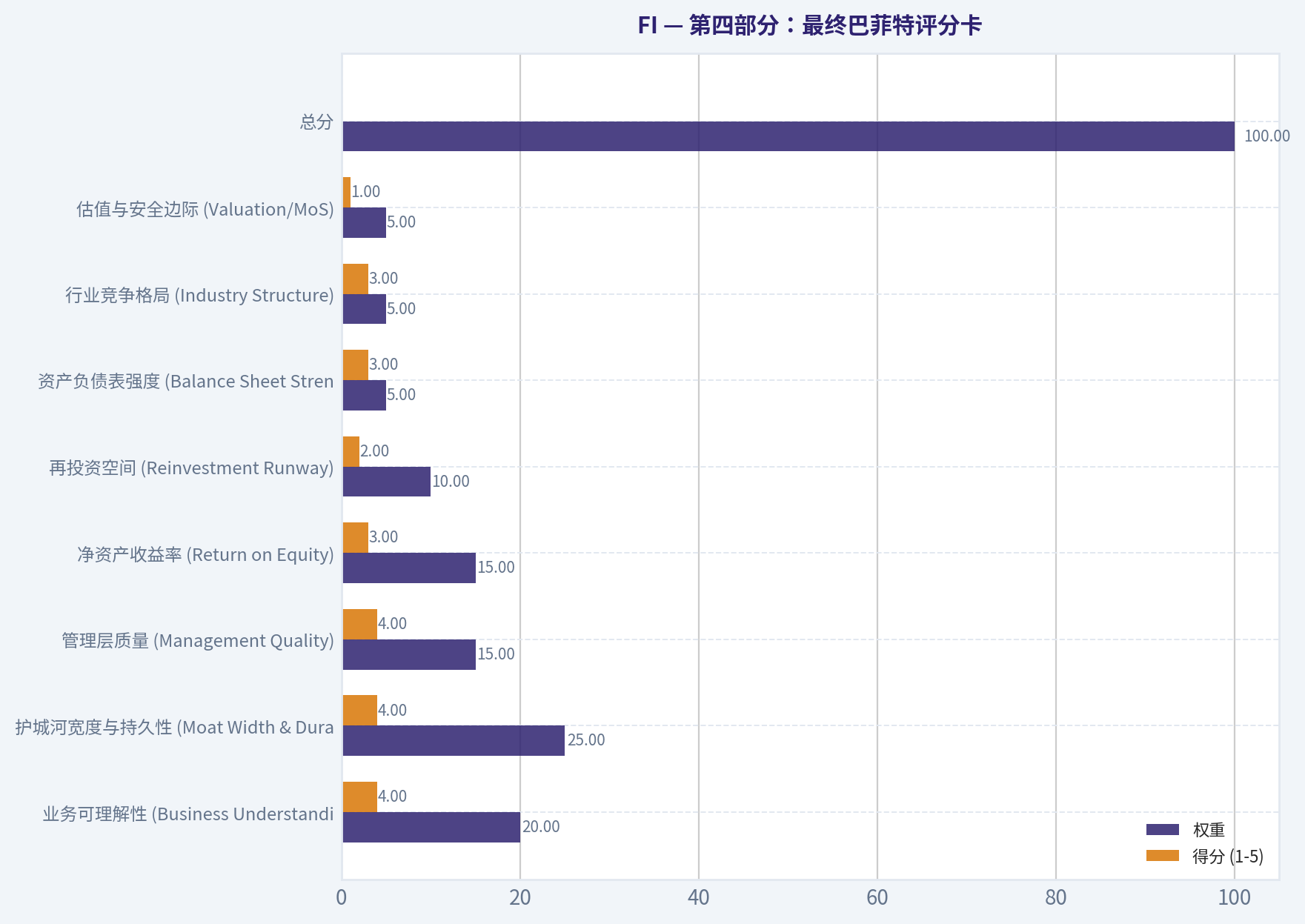Image resolution: width=1305 pixels, height=924 pixels.
Task: Select the 权重 legend label
Action: tap(1209, 830)
